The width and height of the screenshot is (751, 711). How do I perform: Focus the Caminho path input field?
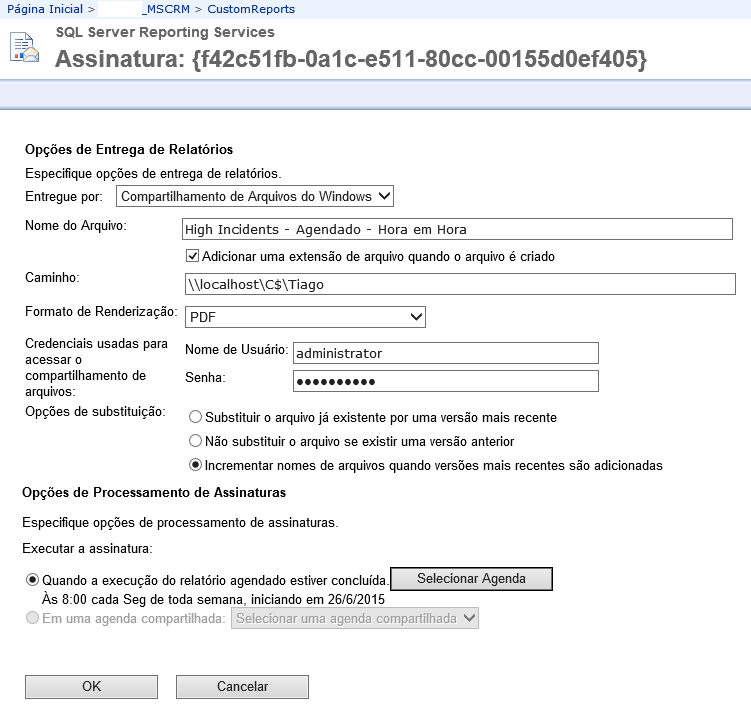coord(458,284)
